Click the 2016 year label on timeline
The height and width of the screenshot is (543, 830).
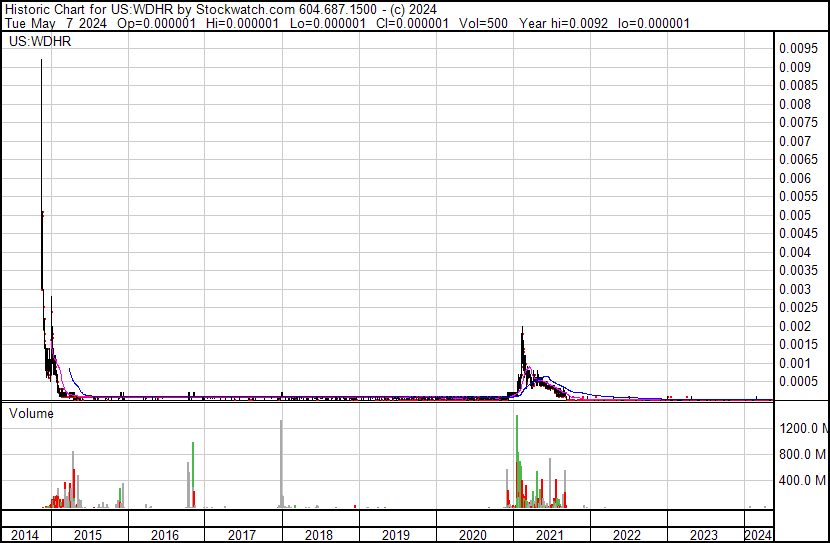click(x=165, y=535)
